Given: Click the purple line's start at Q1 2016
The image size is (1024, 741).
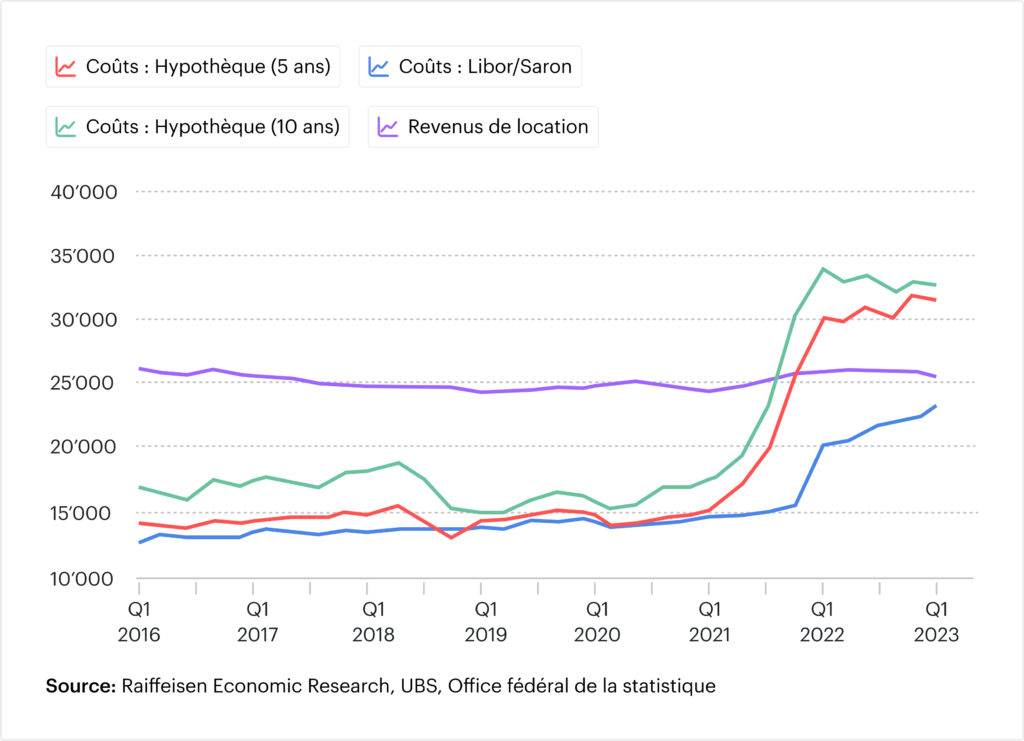Looking at the screenshot, I should click(140, 369).
